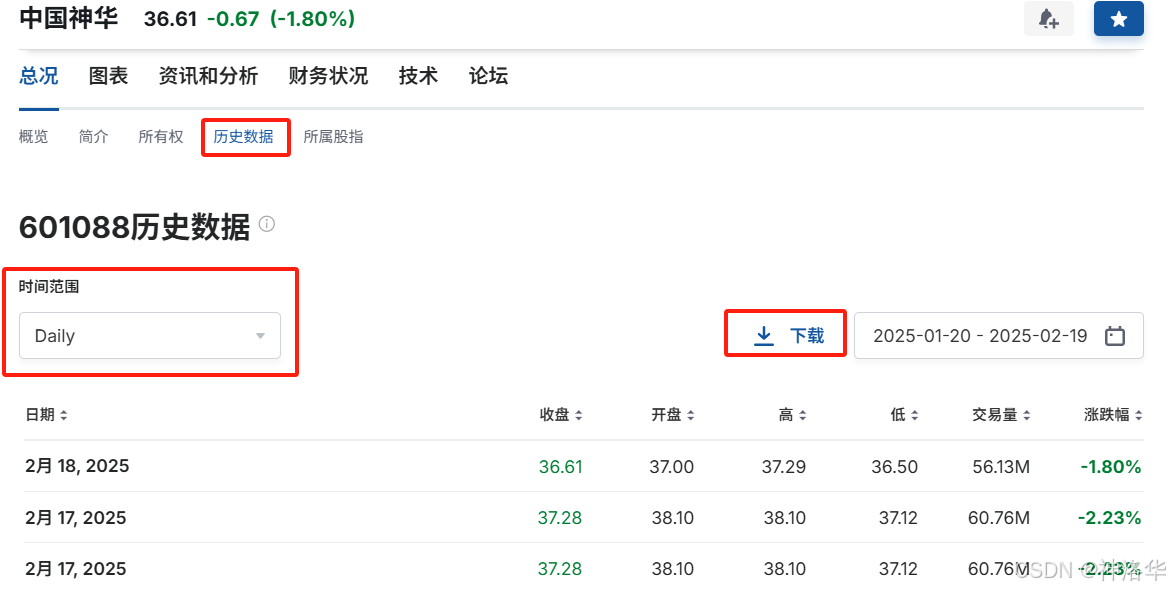Click the 56.13M volume cell
Screen dimensions: 1170x590
click(x=1001, y=467)
